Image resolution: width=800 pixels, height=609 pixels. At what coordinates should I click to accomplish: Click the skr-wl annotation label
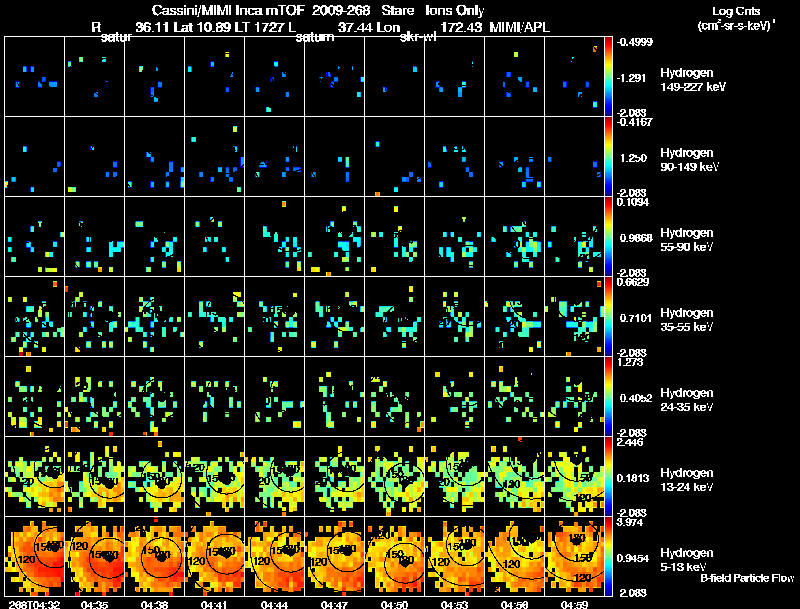pos(418,37)
